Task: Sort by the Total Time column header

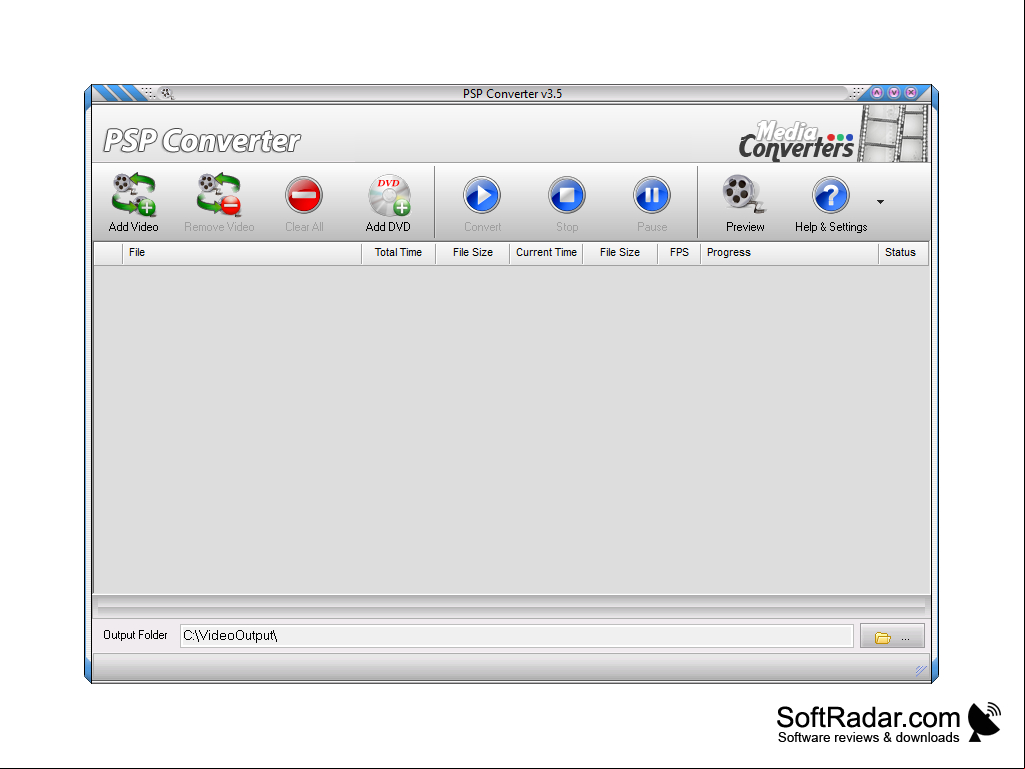Action: pos(398,252)
